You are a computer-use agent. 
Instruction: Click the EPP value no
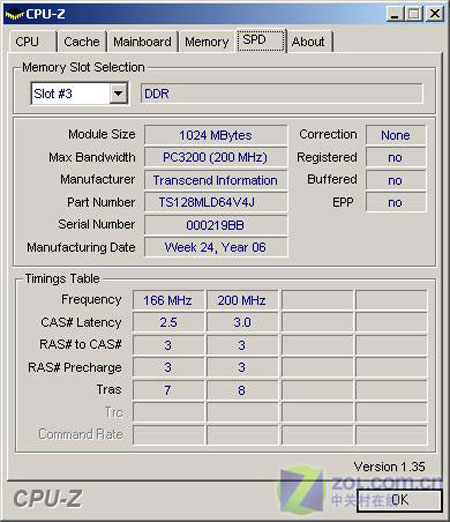(396, 202)
